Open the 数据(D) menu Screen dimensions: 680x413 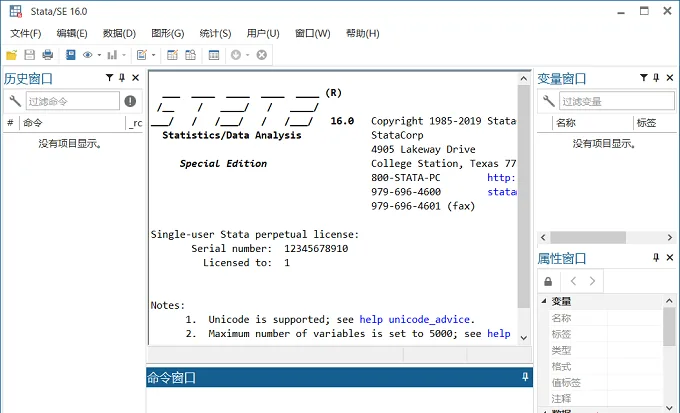tap(119, 33)
